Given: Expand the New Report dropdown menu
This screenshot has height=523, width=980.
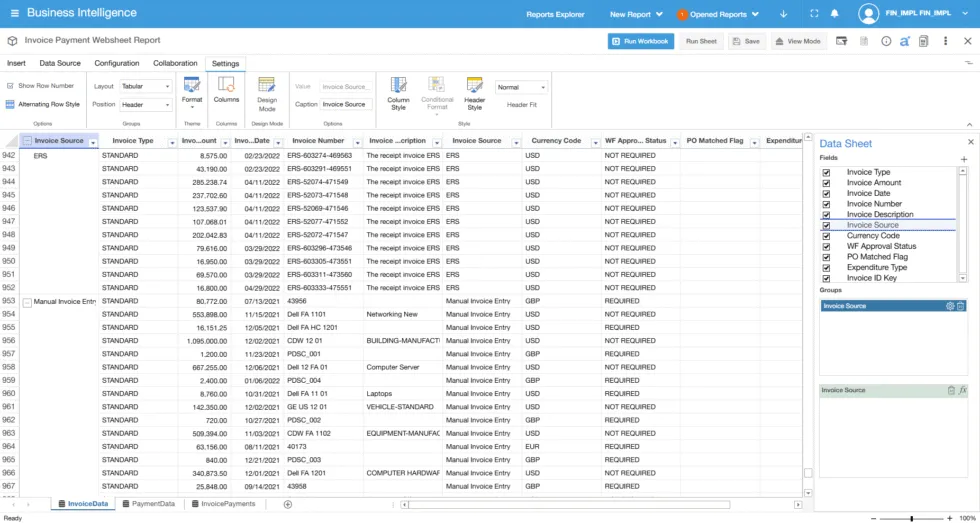Looking at the screenshot, I should coord(636,14).
